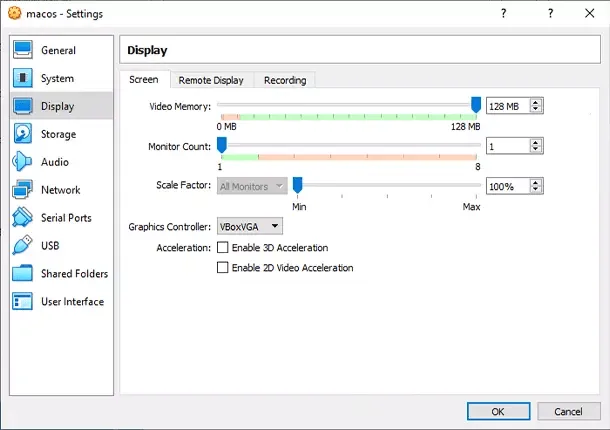Open Storage settings disk icon

click(x=23, y=134)
